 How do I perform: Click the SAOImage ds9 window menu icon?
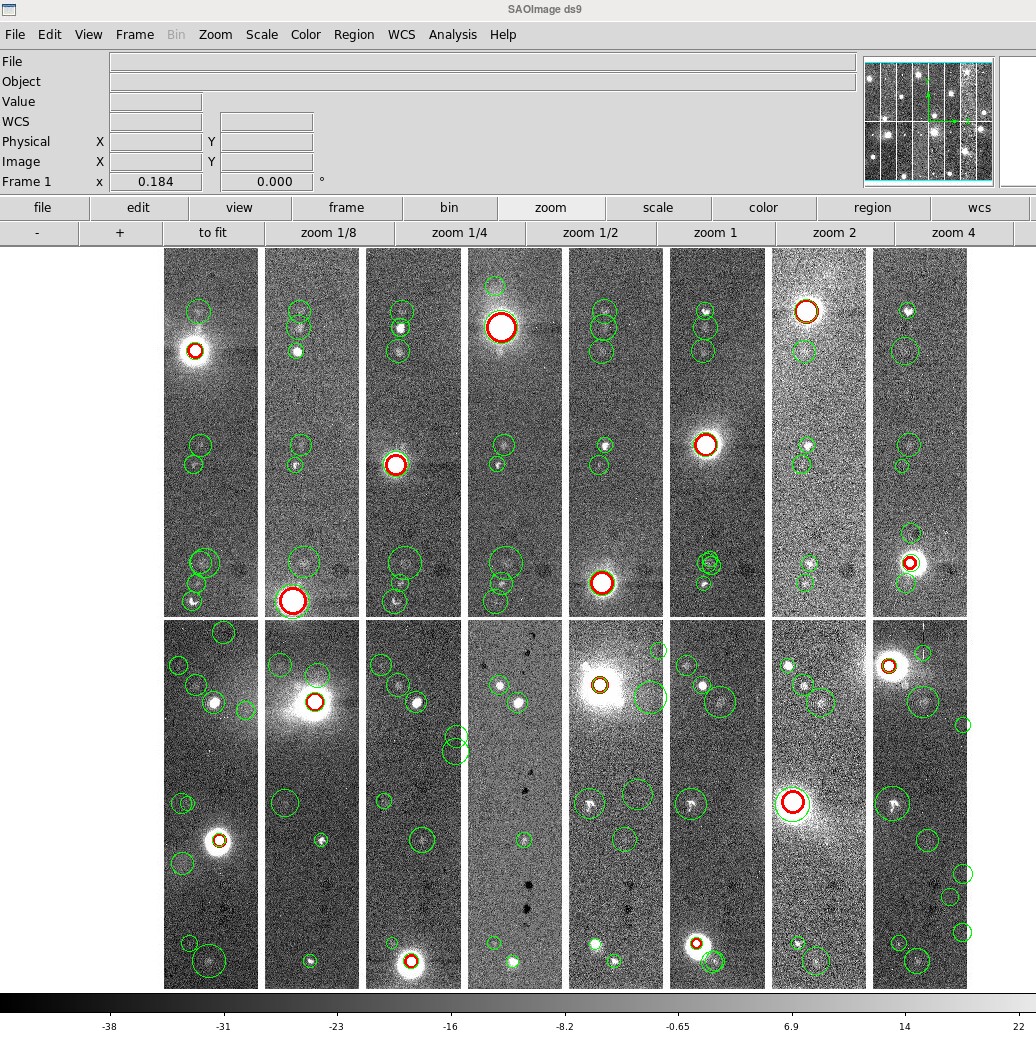pyautogui.click(x=9, y=9)
